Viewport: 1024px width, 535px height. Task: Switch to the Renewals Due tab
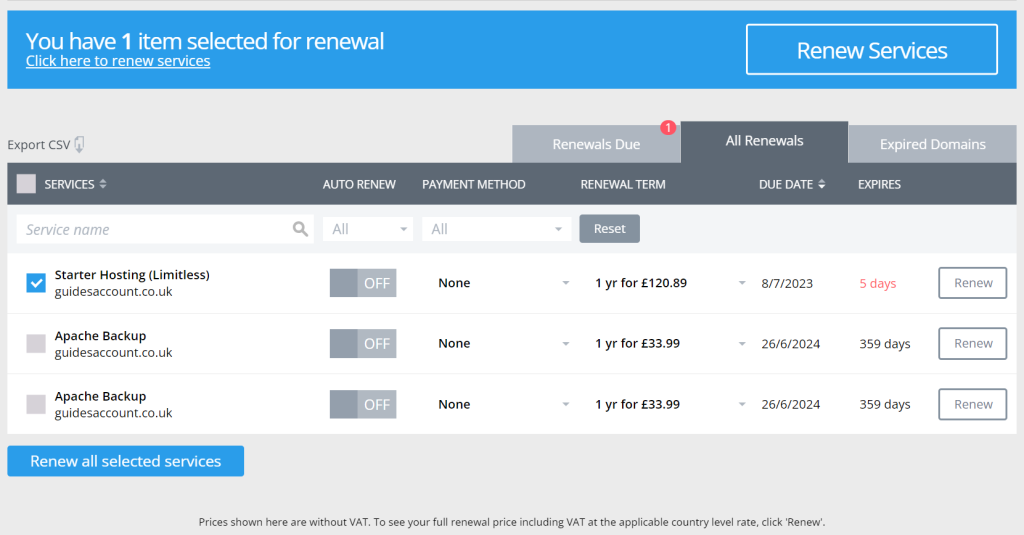coord(596,144)
